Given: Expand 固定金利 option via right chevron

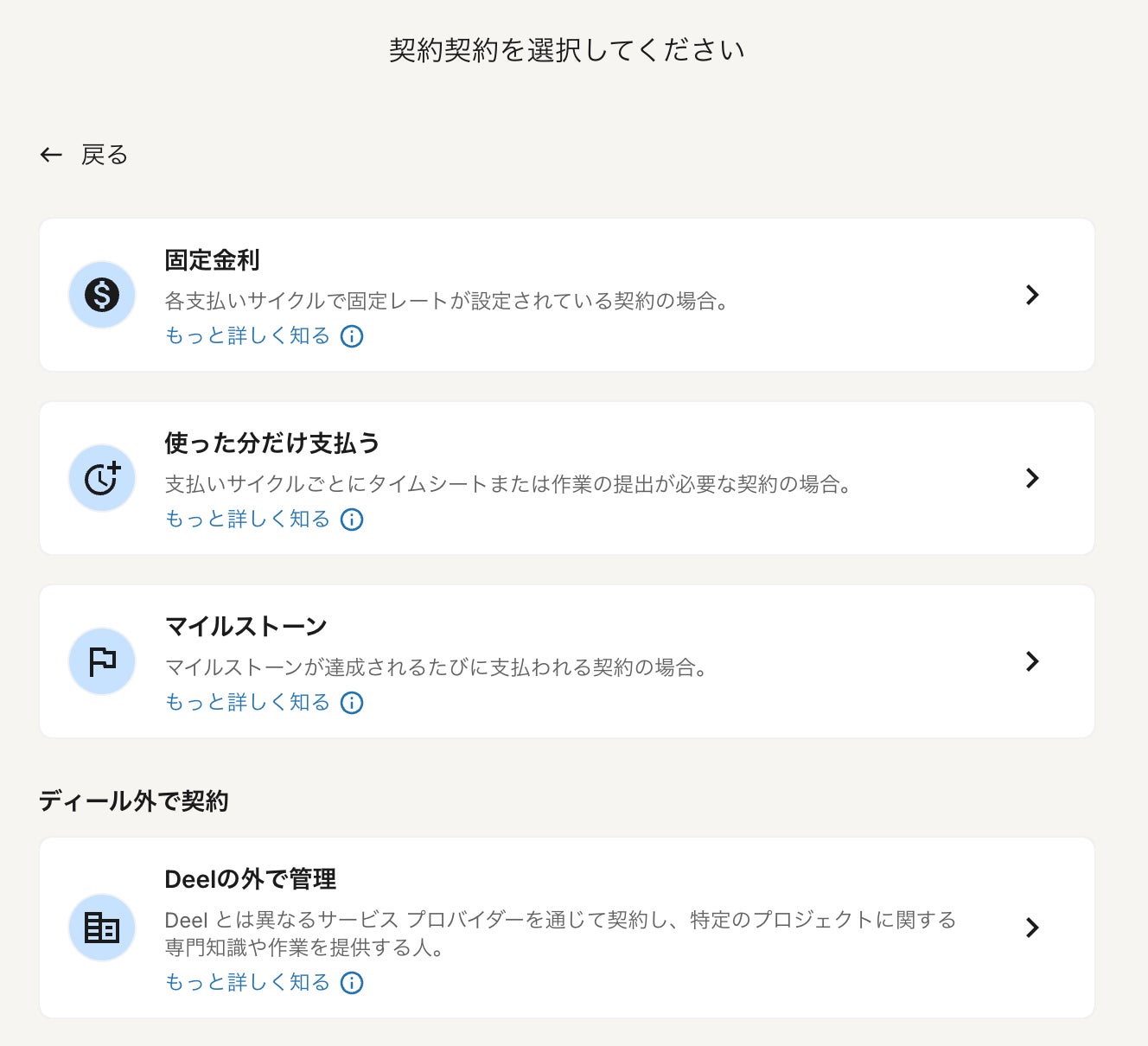Looking at the screenshot, I should point(1031,295).
